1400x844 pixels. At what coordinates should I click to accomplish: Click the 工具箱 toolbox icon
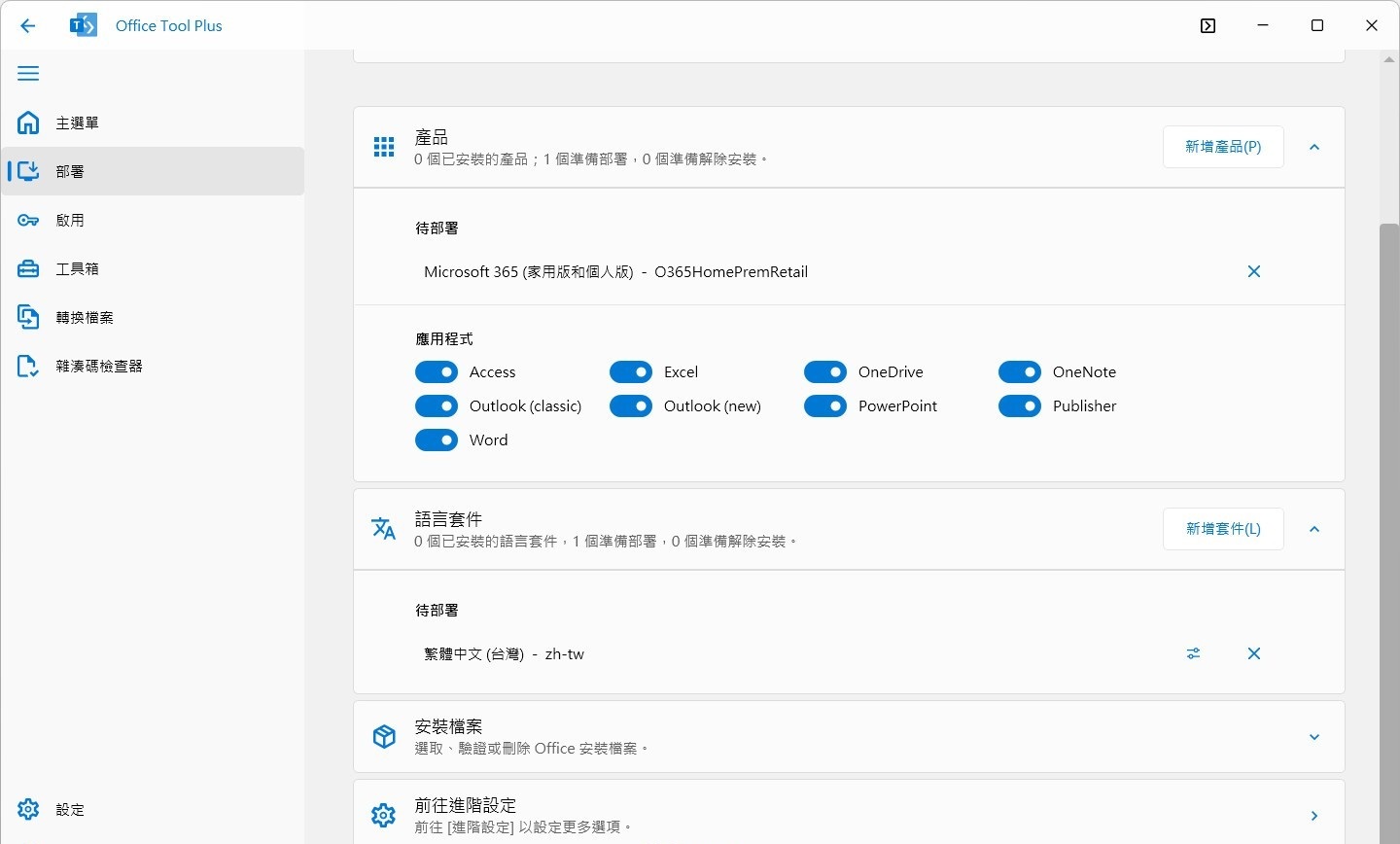[28, 269]
